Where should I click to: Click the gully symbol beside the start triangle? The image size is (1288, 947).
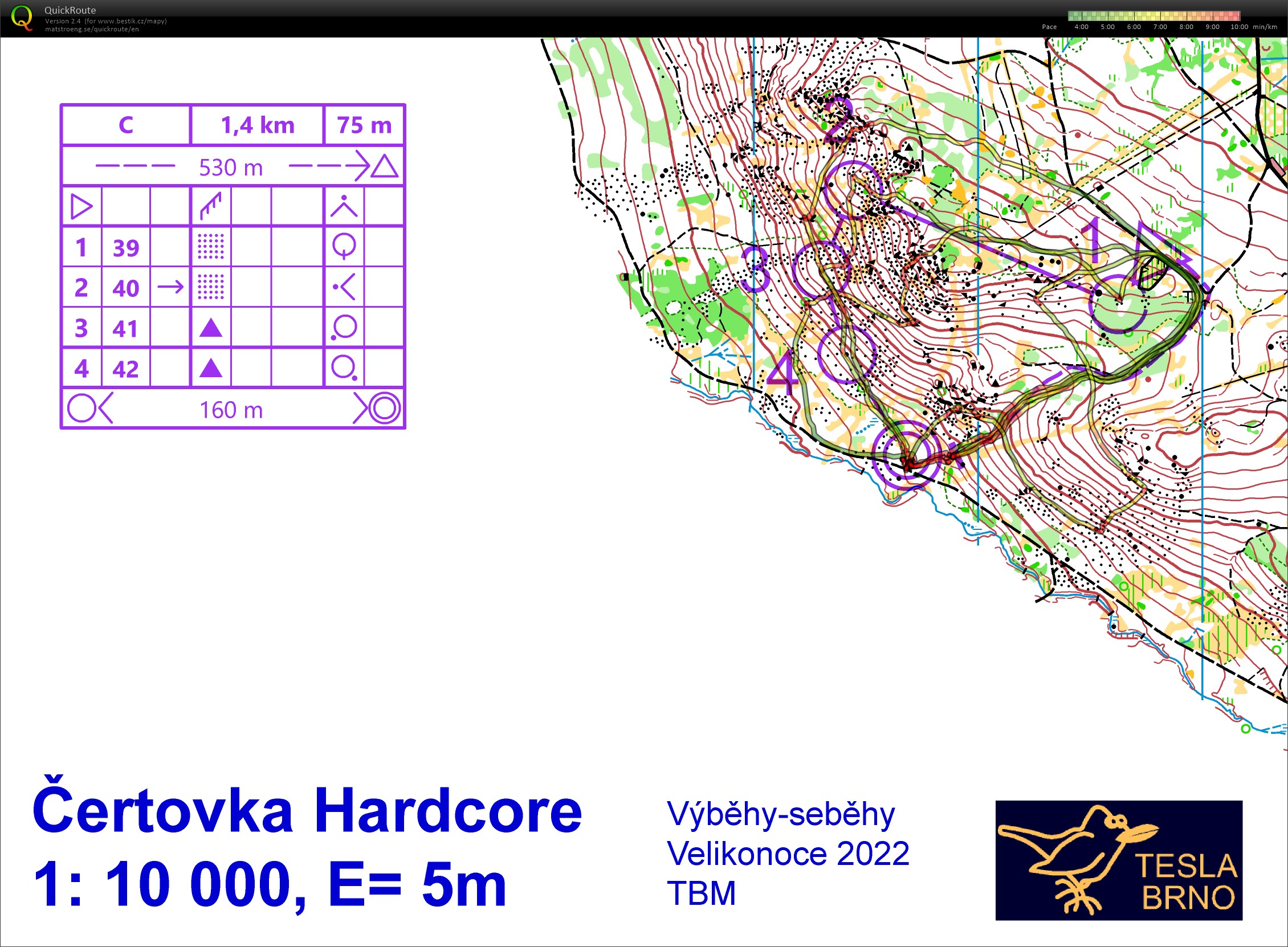tap(211, 206)
